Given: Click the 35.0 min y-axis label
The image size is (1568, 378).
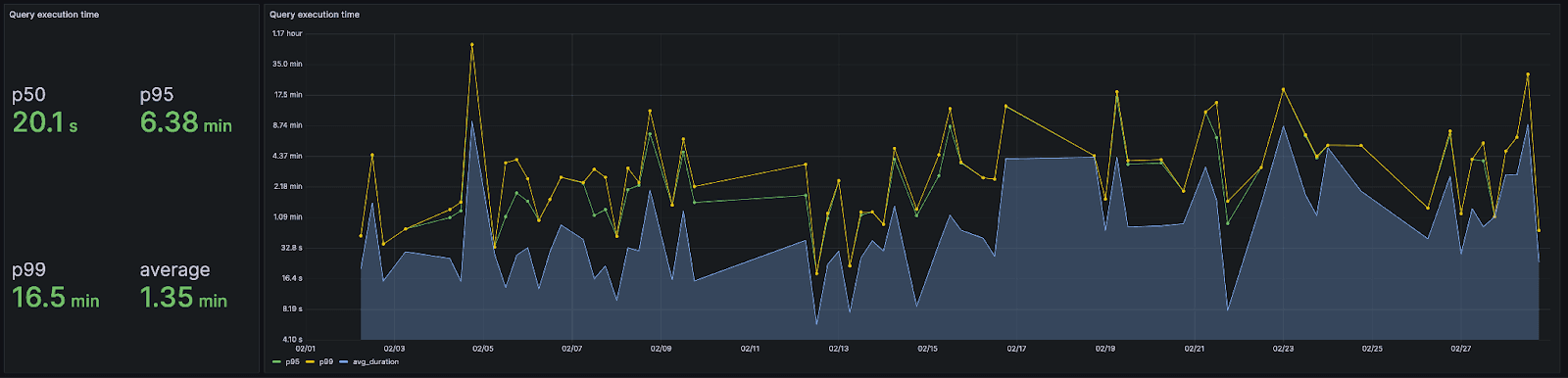Looking at the screenshot, I should pos(287,64).
